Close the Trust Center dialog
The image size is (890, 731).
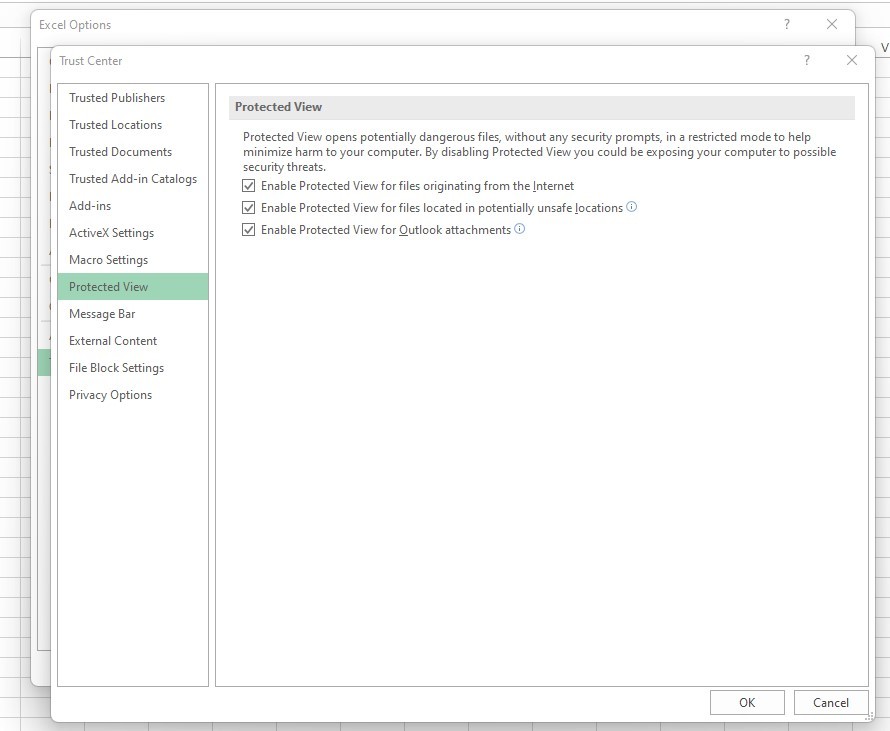pos(851,60)
